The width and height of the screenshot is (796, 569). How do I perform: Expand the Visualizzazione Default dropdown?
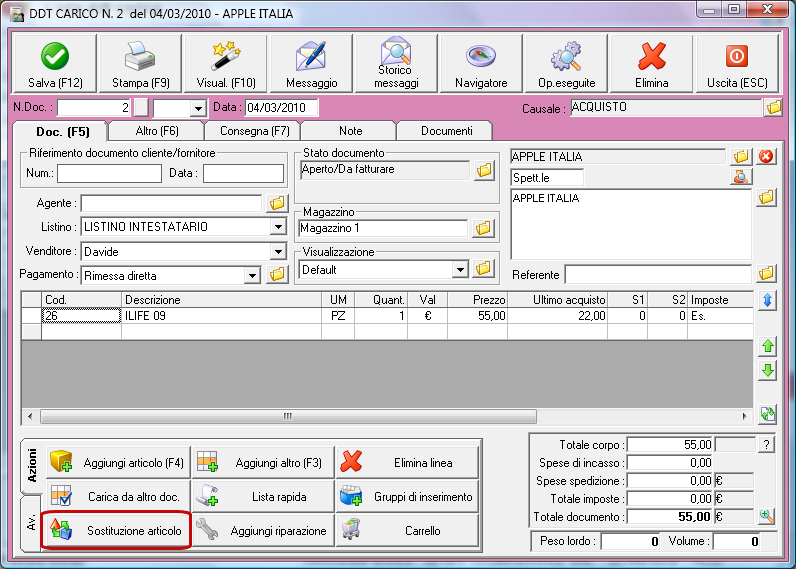point(460,270)
